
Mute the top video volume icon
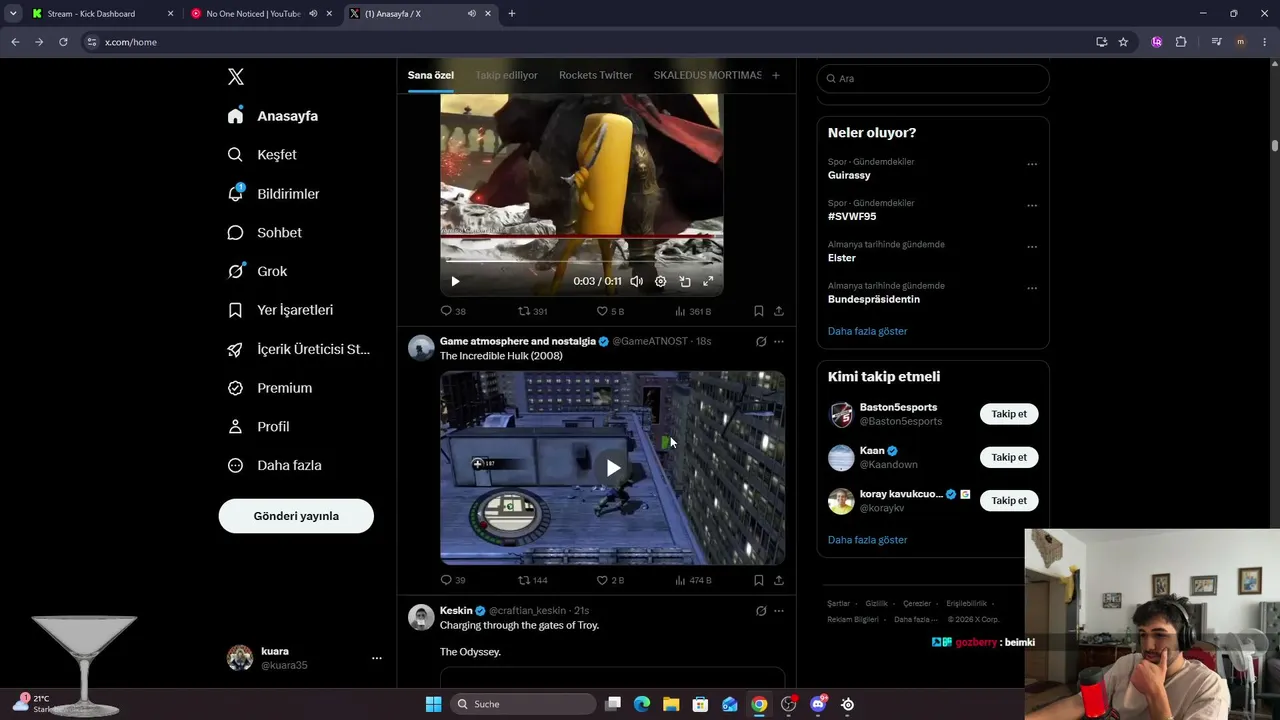click(x=636, y=281)
